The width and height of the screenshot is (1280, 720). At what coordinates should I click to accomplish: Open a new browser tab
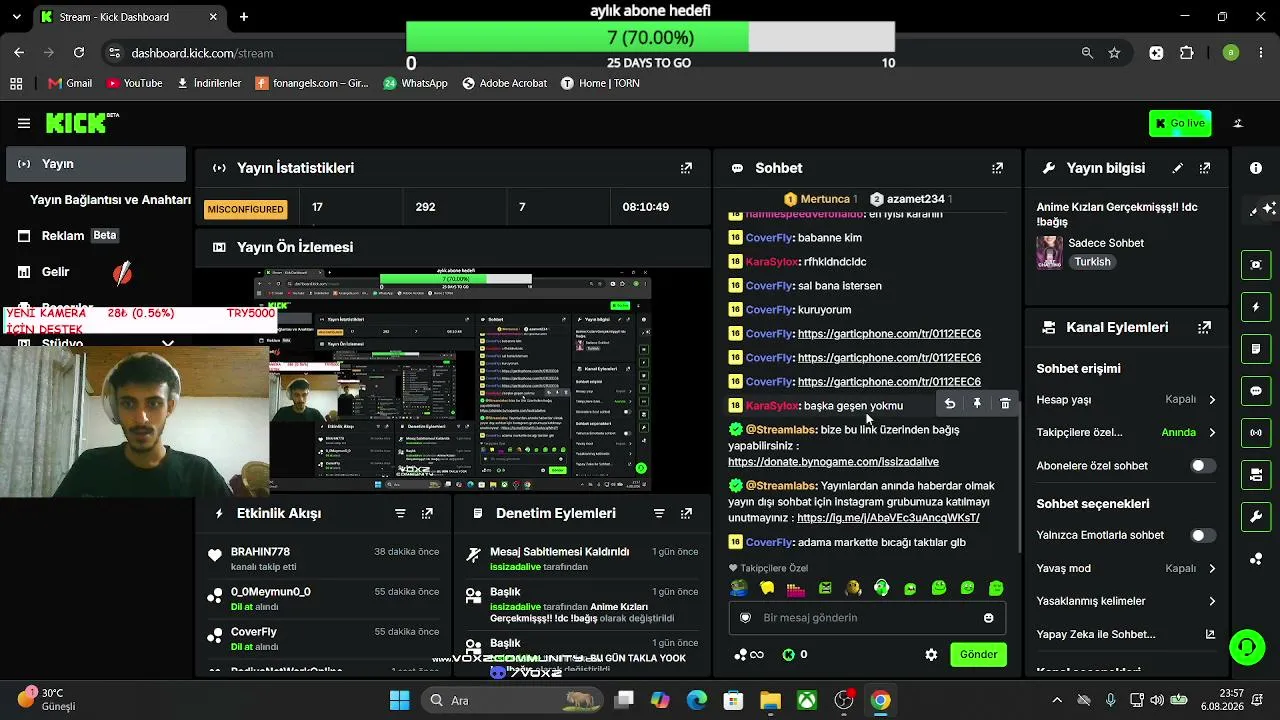point(244,17)
